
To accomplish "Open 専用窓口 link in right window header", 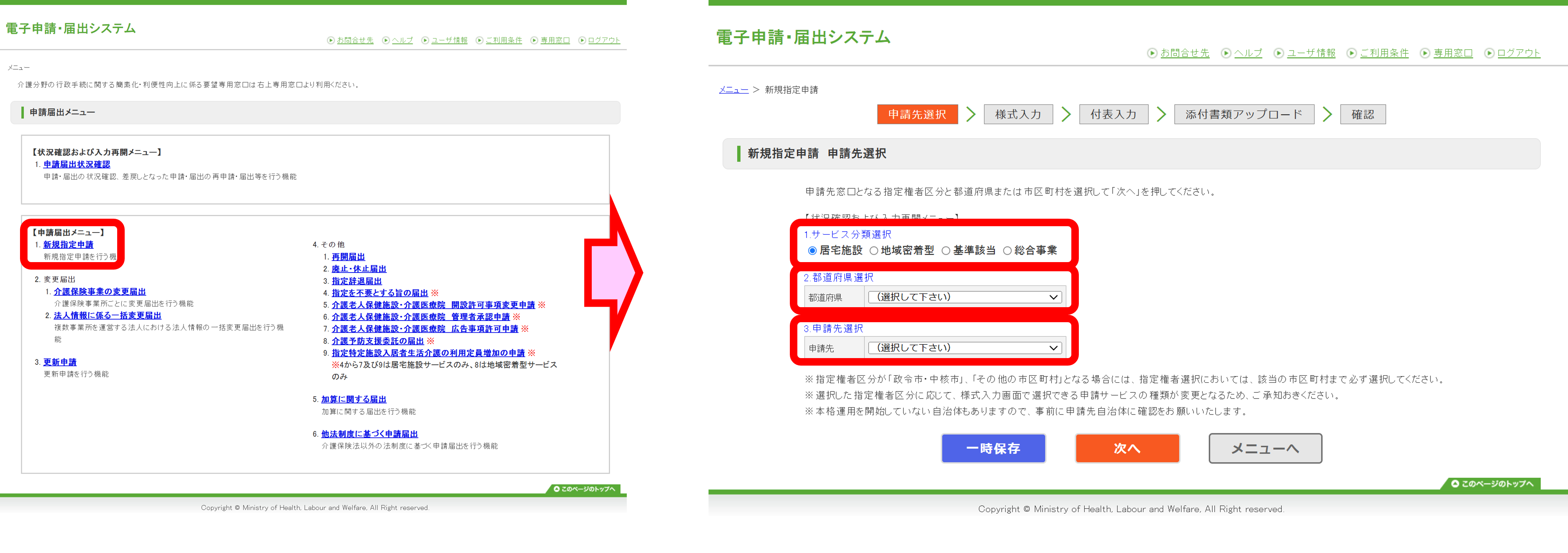I will click(1453, 53).
